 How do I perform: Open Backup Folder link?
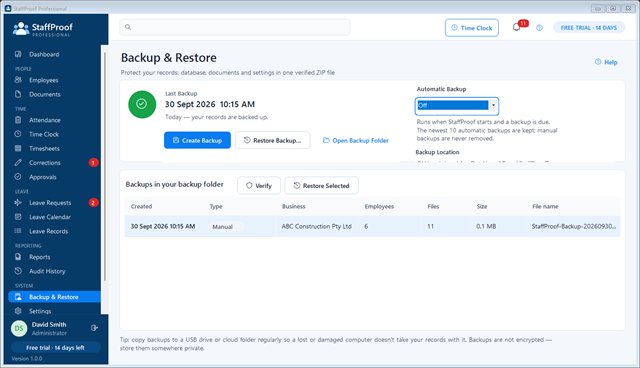coord(356,140)
